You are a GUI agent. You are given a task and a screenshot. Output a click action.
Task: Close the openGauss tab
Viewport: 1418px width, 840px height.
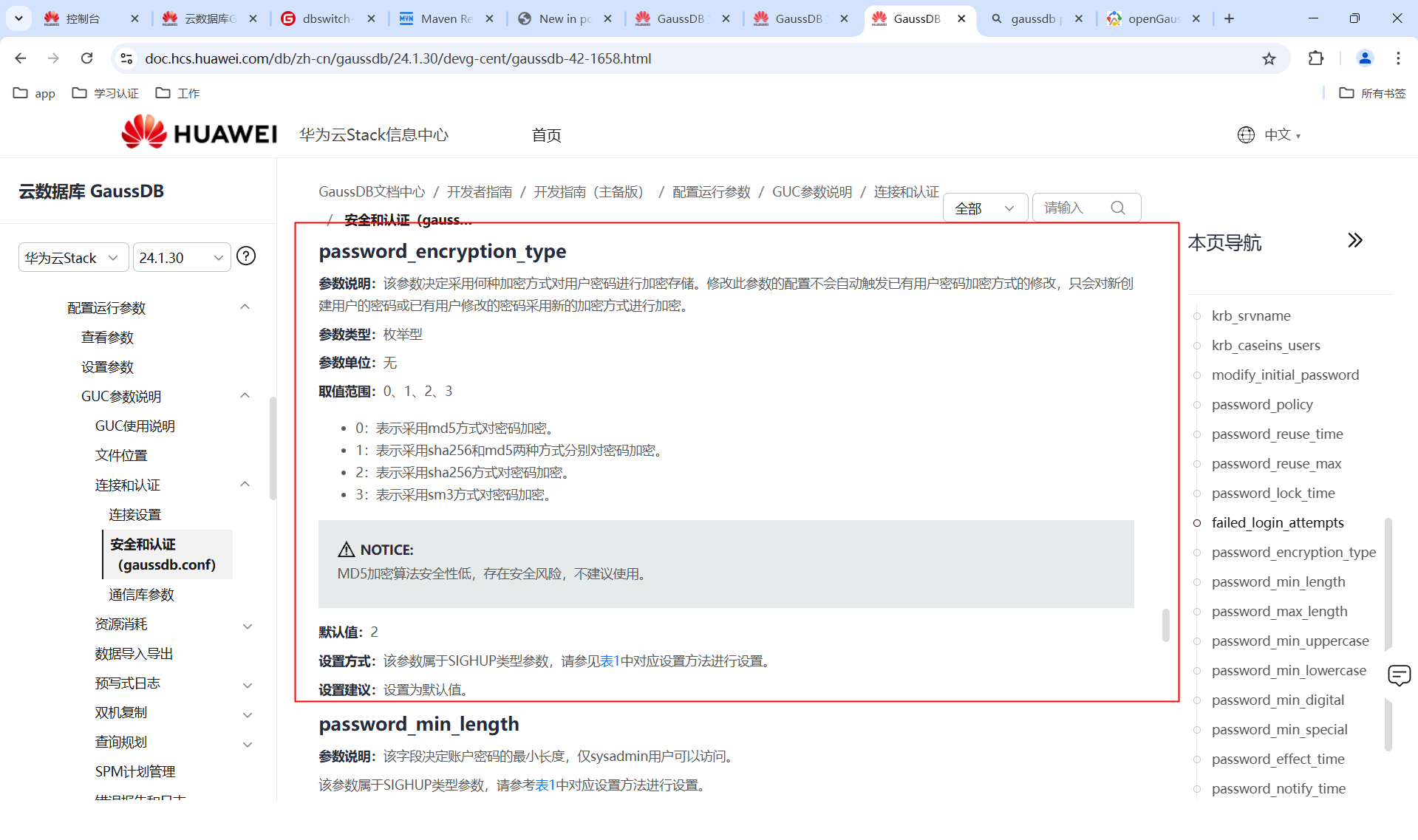[x=1196, y=18]
